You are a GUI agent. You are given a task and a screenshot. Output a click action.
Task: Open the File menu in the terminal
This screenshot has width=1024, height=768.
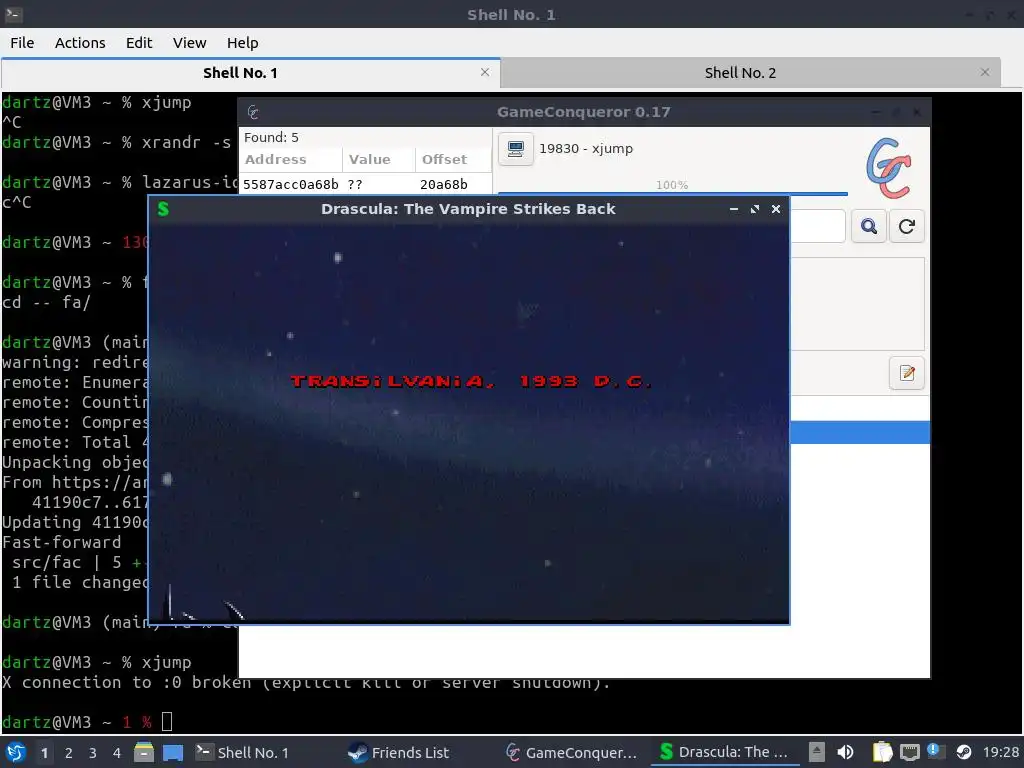22,42
